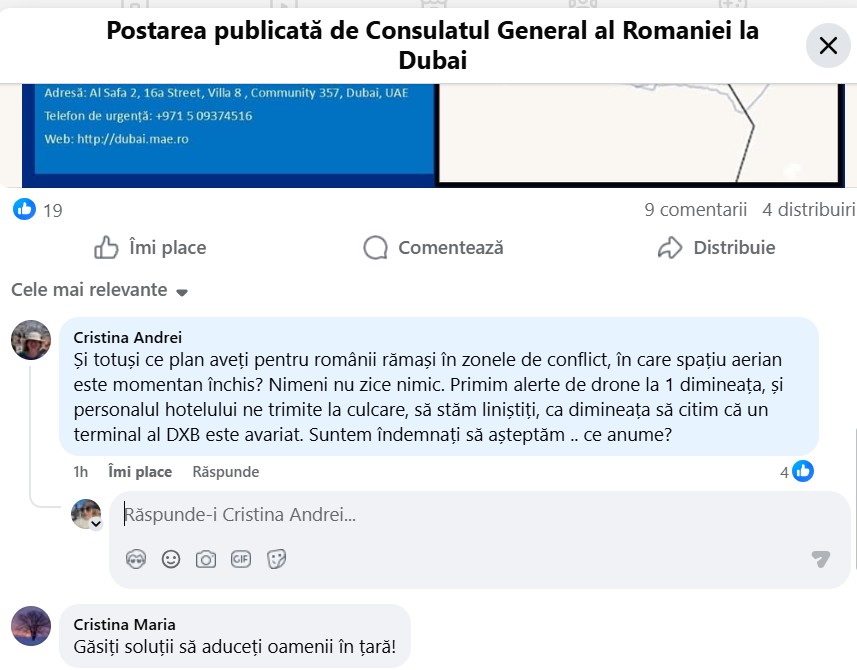Screen dimensions: 857x670
Task: Click the reply field for Cristina Andrei
Action: click(x=450, y=516)
